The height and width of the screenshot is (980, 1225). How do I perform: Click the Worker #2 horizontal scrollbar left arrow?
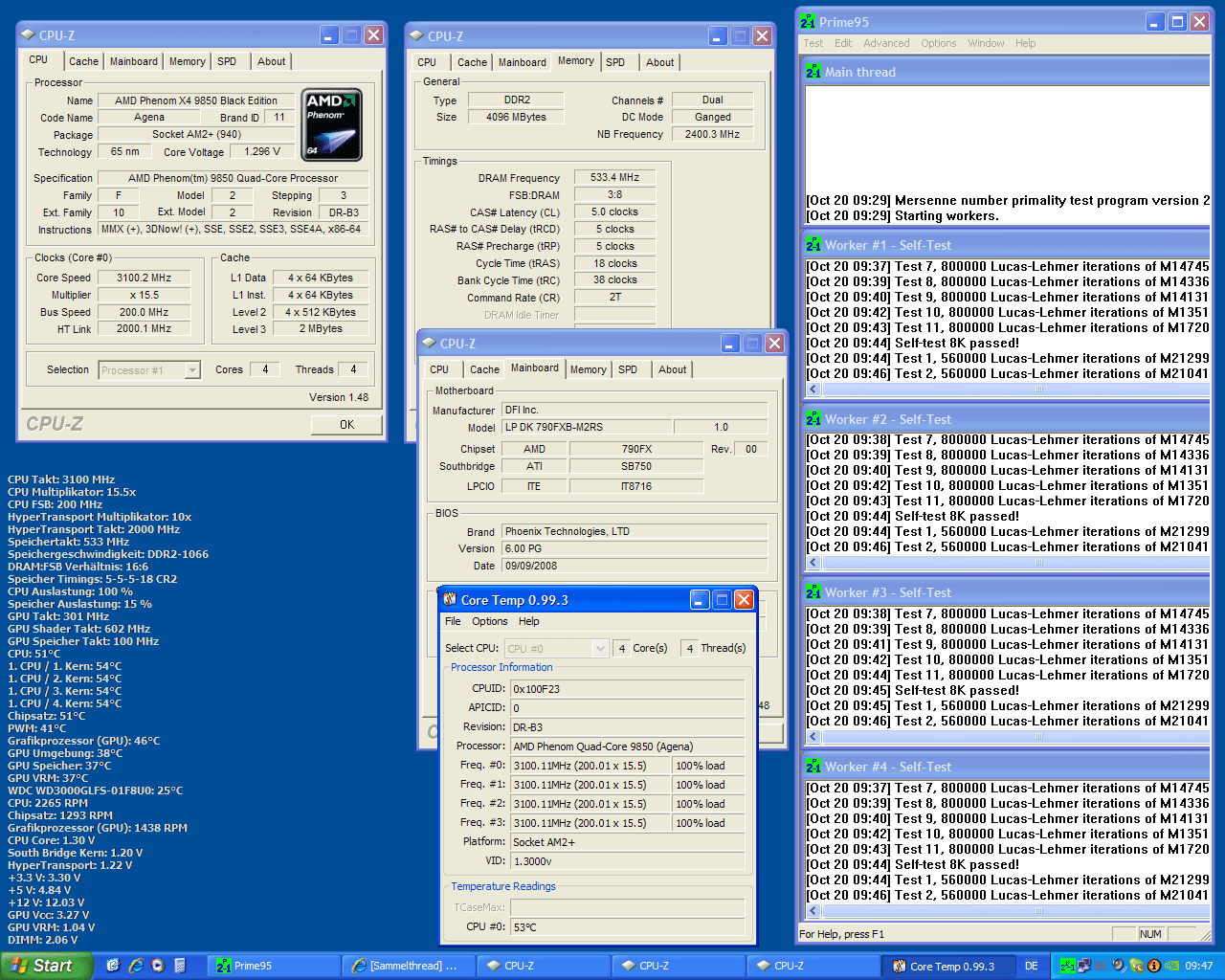coord(813,563)
